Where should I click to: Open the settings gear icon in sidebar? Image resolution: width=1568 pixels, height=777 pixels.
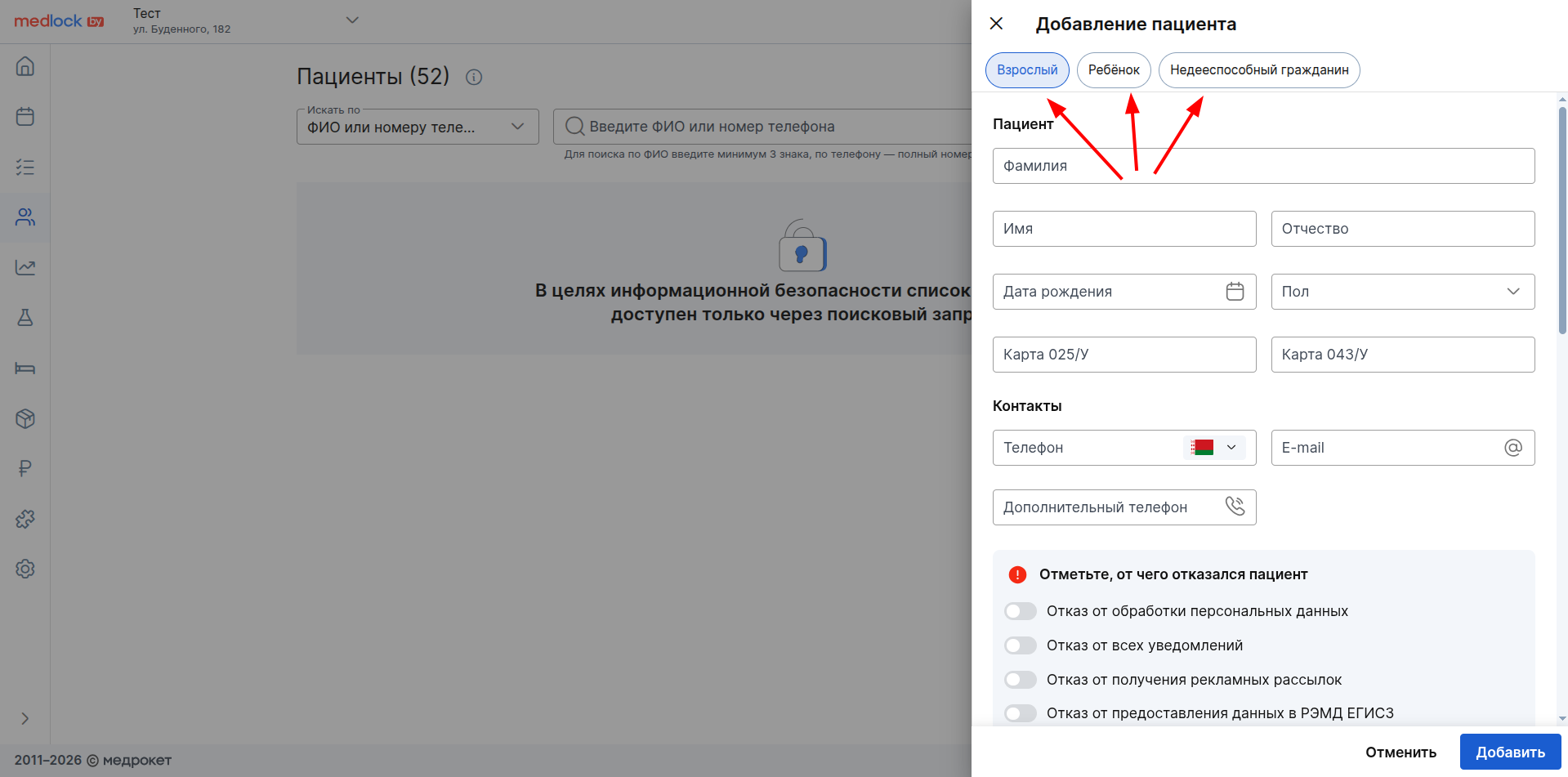click(x=25, y=569)
